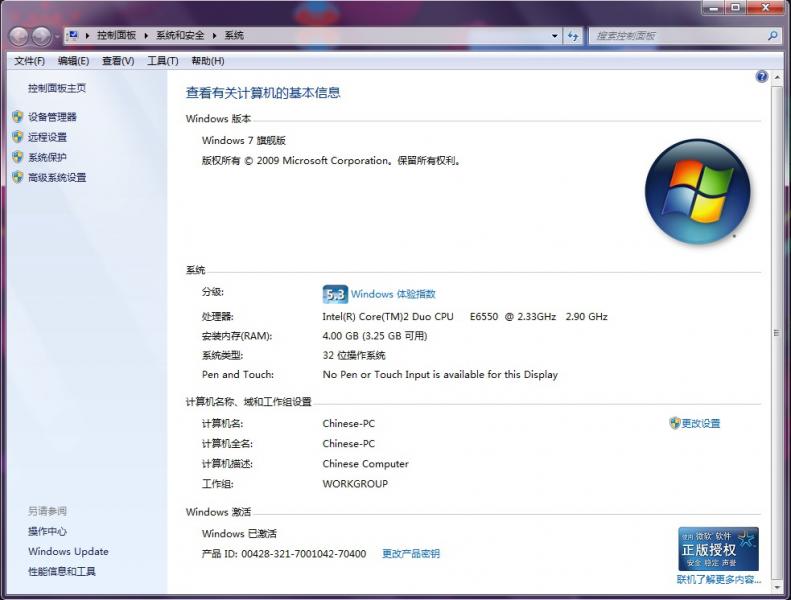Click the 更改产品密钥 link
Screen dimensions: 791x600
point(411,554)
